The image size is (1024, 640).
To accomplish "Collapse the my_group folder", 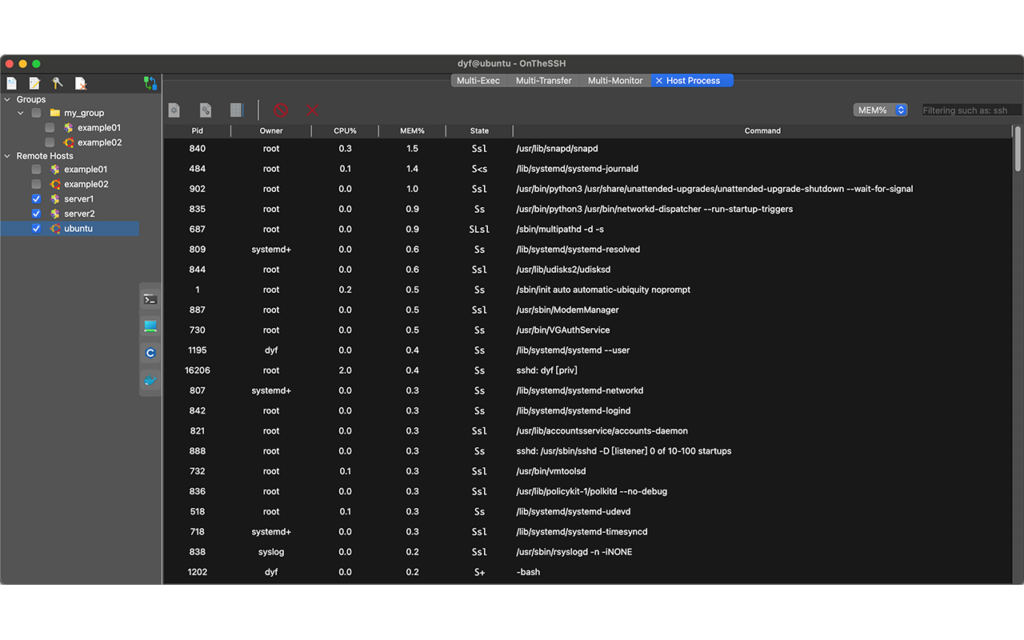I will 20,112.
